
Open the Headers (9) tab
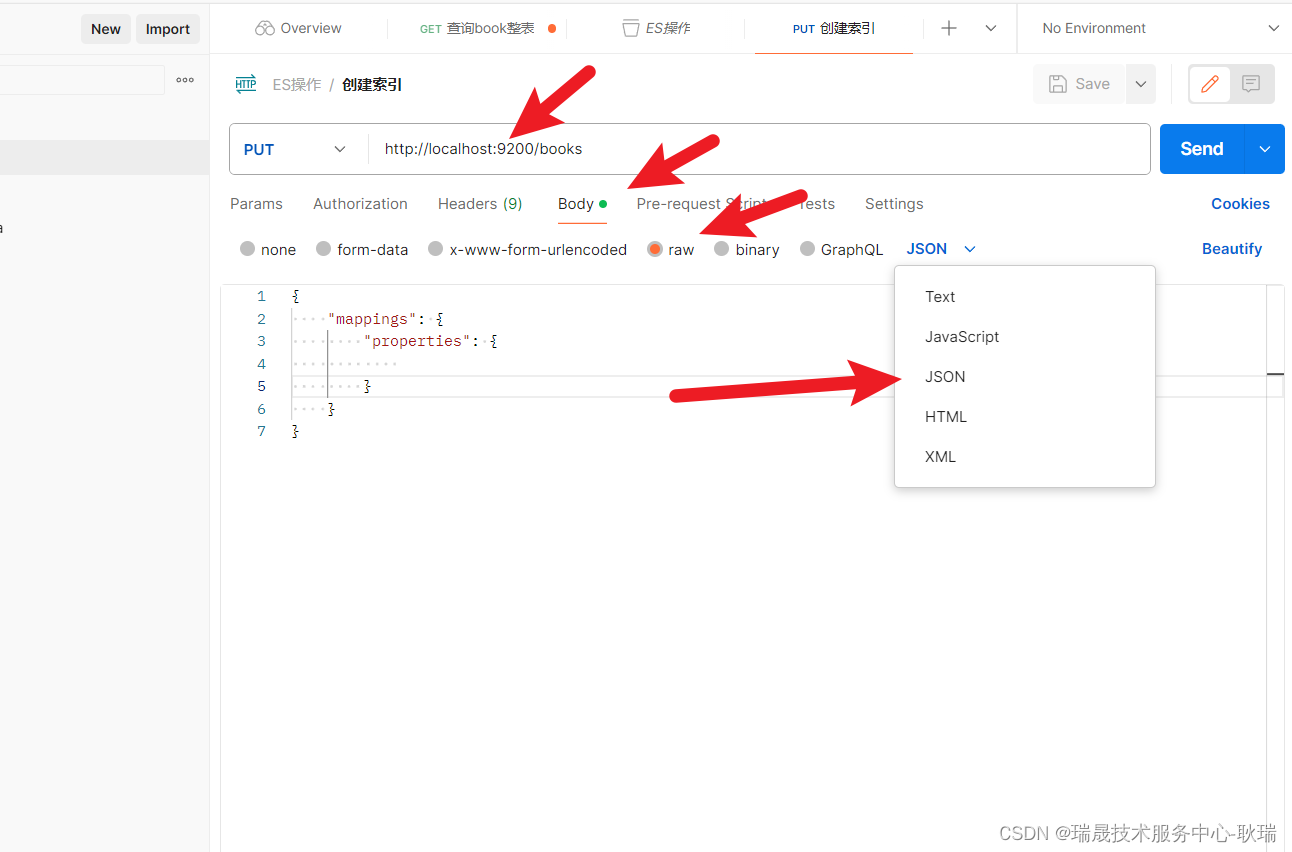(x=480, y=204)
